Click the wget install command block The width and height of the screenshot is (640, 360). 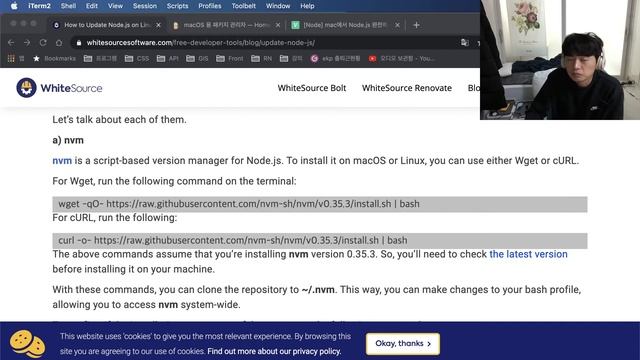(x=320, y=204)
